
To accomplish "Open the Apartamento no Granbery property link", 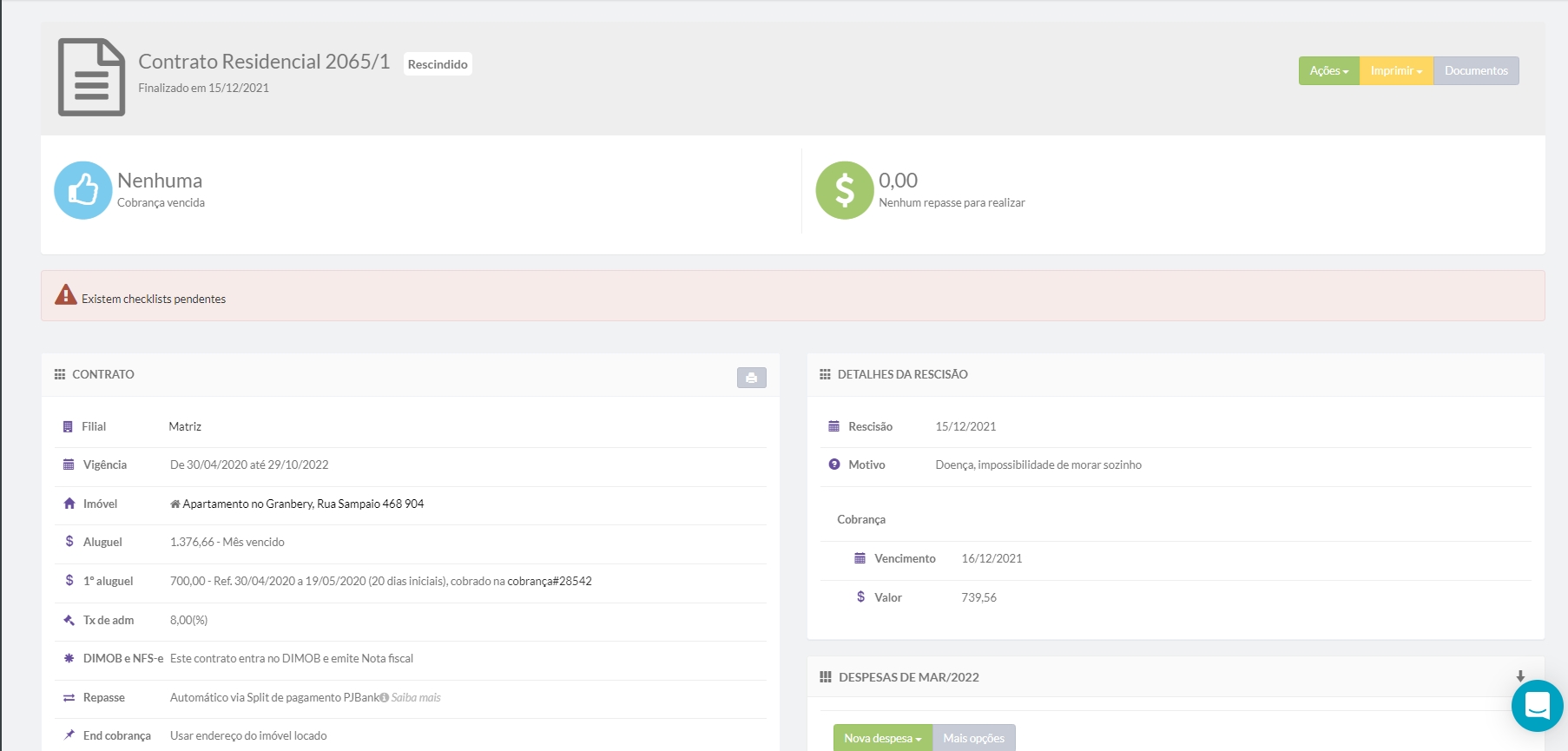I will pyautogui.click(x=303, y=504).
